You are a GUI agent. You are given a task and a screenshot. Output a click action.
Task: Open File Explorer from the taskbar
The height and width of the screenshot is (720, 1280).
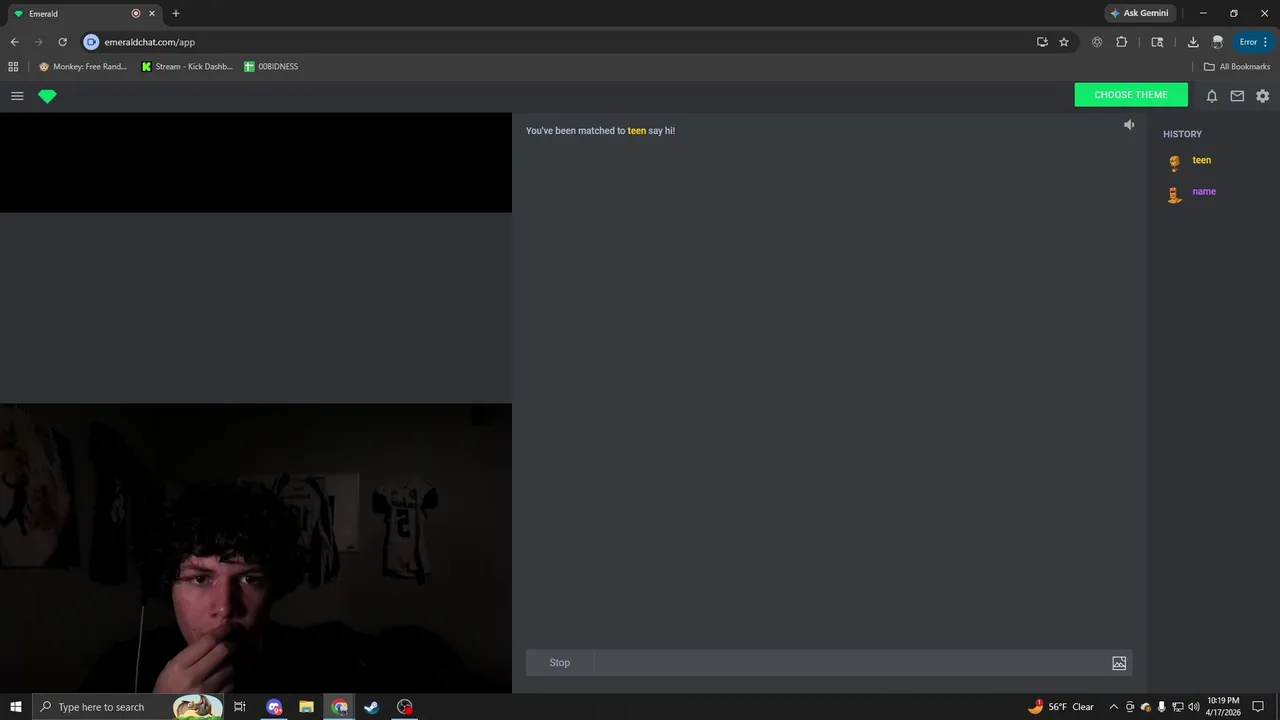point(307,707)
